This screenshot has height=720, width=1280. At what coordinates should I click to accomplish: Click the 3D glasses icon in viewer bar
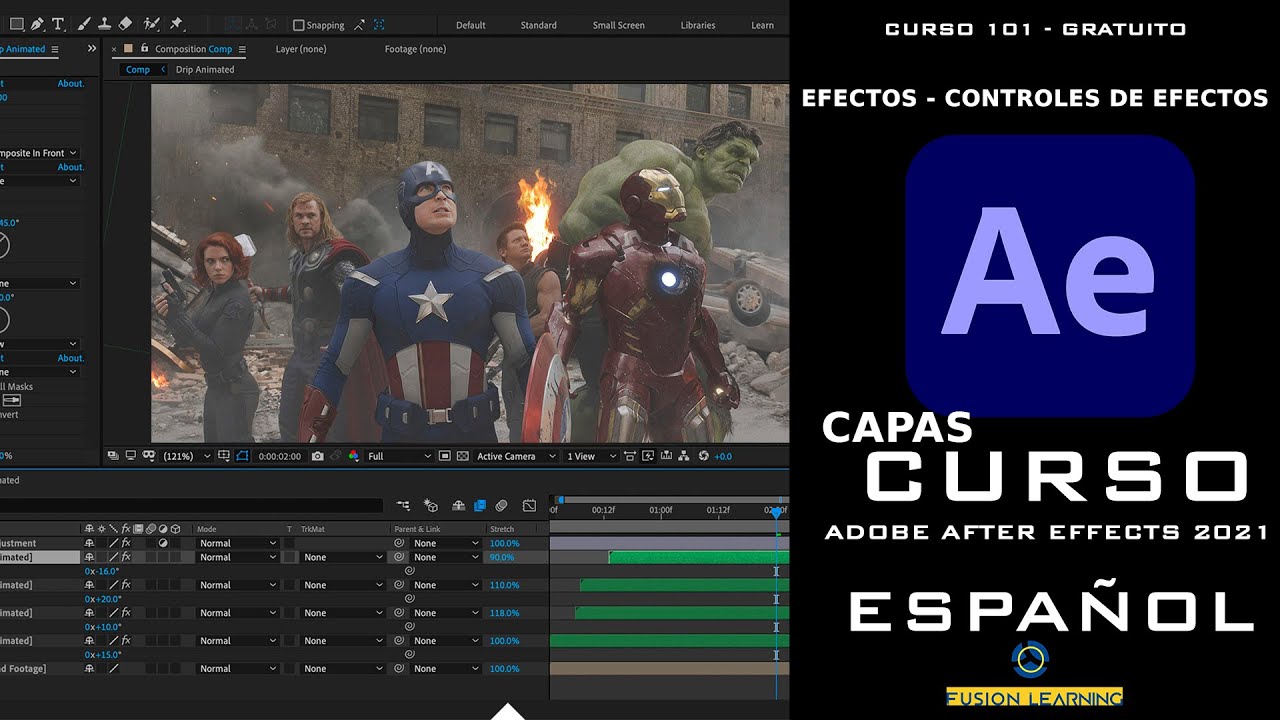point(149,456)
